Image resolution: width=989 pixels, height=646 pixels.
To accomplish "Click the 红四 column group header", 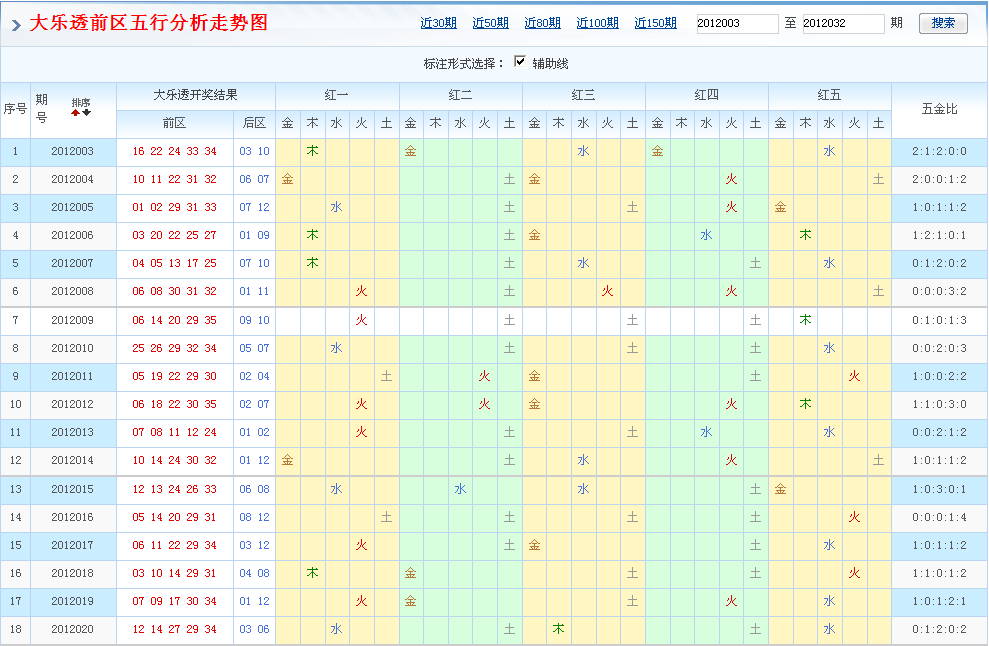I will coord(706,95).
